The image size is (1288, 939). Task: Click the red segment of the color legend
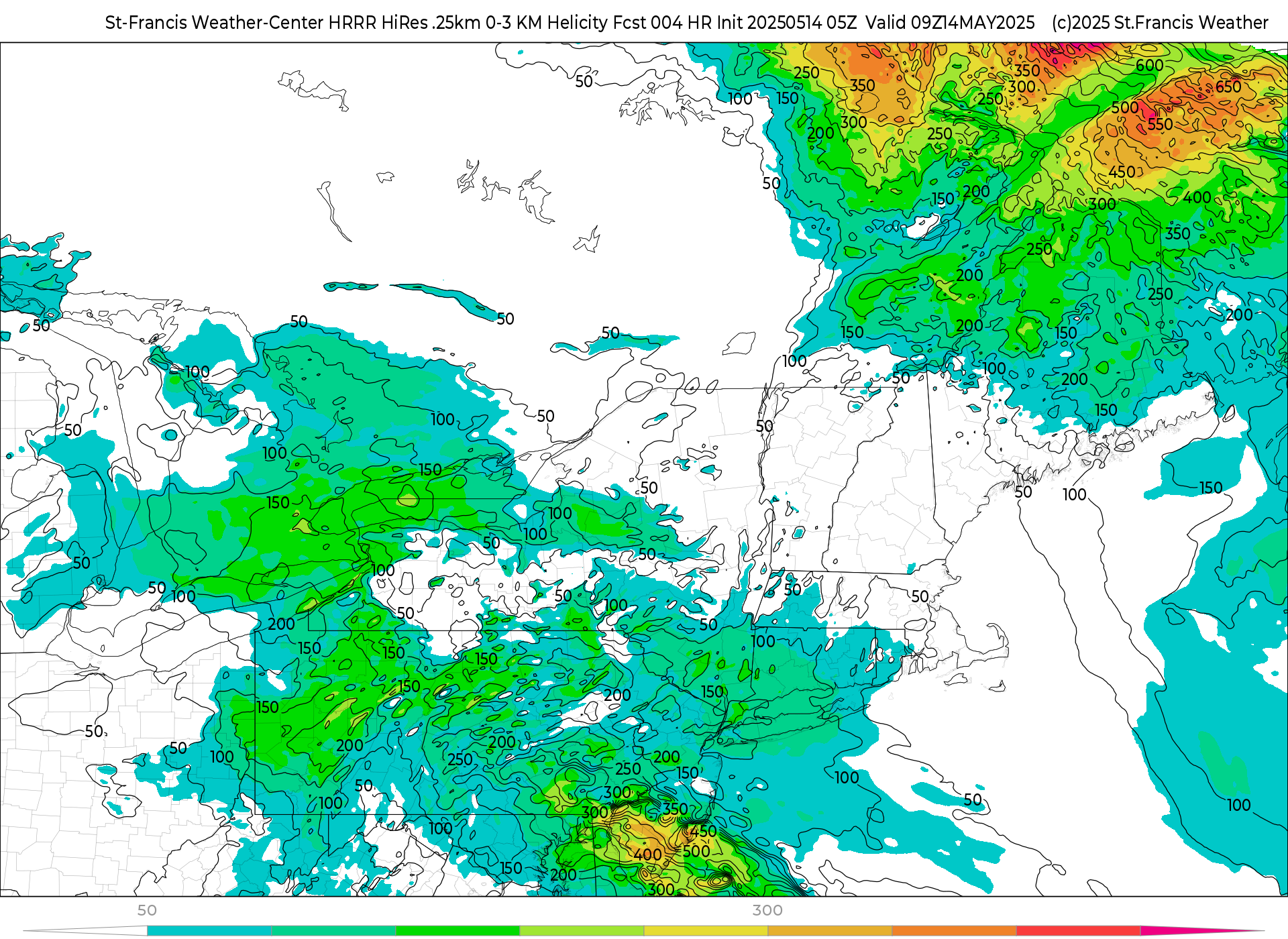pyautogui.click(x=1078, y=931)
